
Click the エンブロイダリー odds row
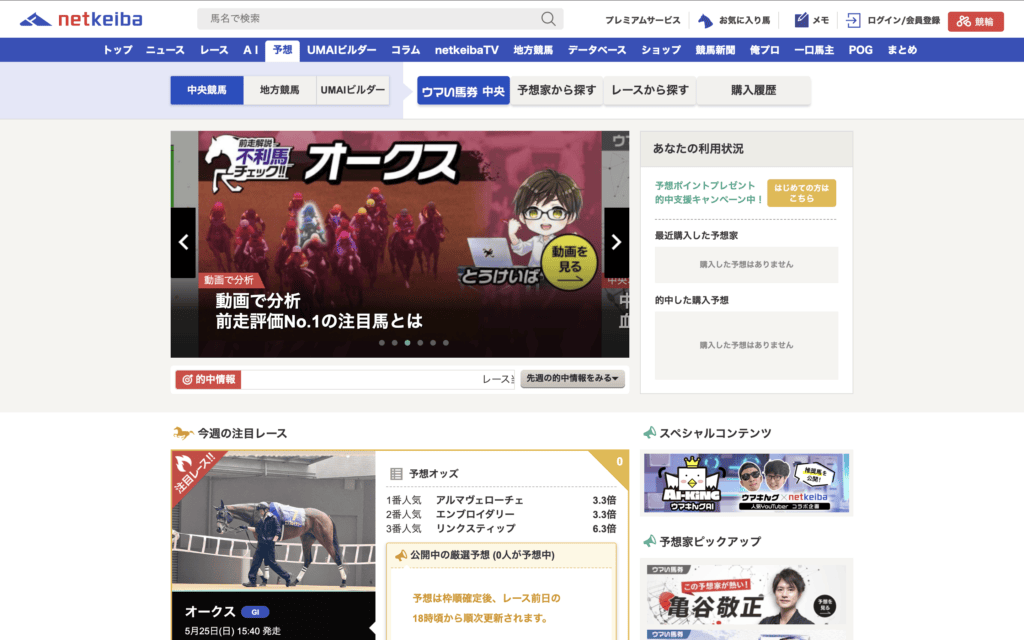tap(501, 515)
